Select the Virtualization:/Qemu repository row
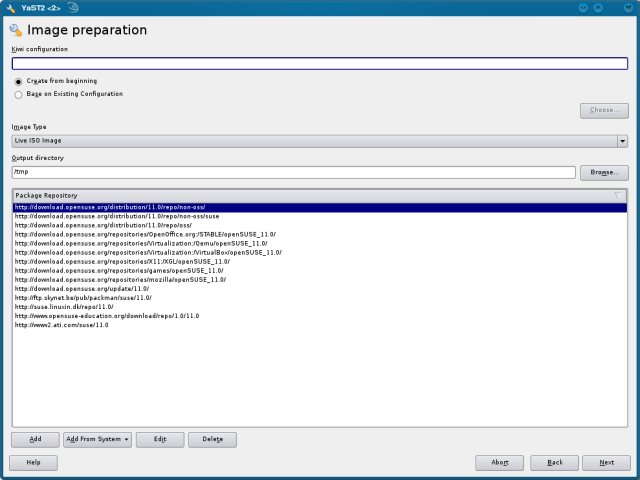 point(320,244)
